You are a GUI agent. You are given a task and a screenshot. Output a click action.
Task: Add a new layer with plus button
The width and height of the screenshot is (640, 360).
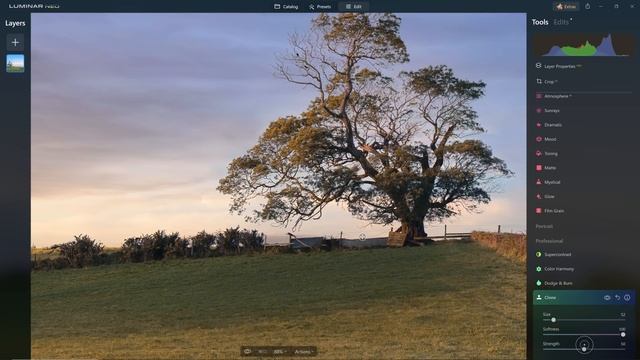click(x=15, y=42)
